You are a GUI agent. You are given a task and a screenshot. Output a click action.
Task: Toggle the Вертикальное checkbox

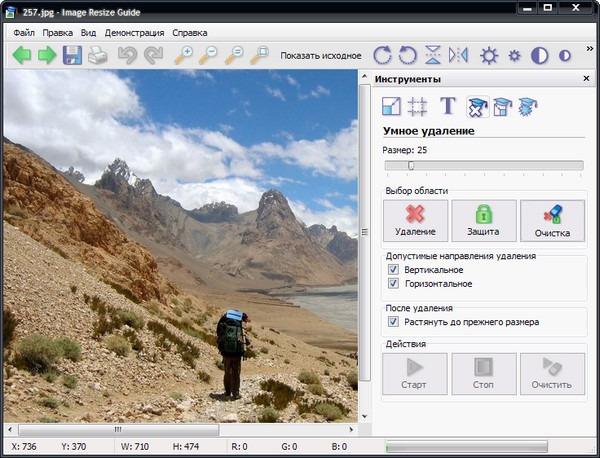pyautogui.click(x=394, y=270)
